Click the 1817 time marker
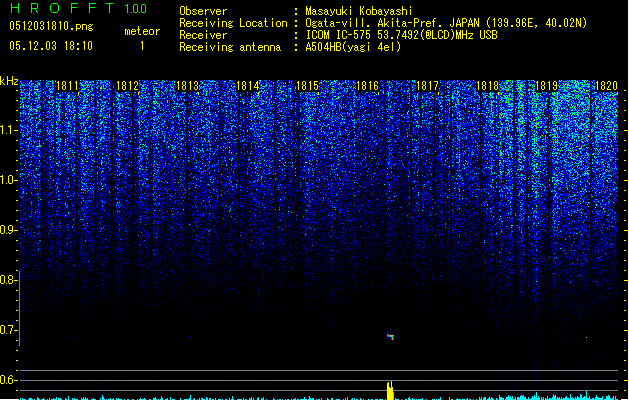The image size is (629, 400). pos(428,86)
